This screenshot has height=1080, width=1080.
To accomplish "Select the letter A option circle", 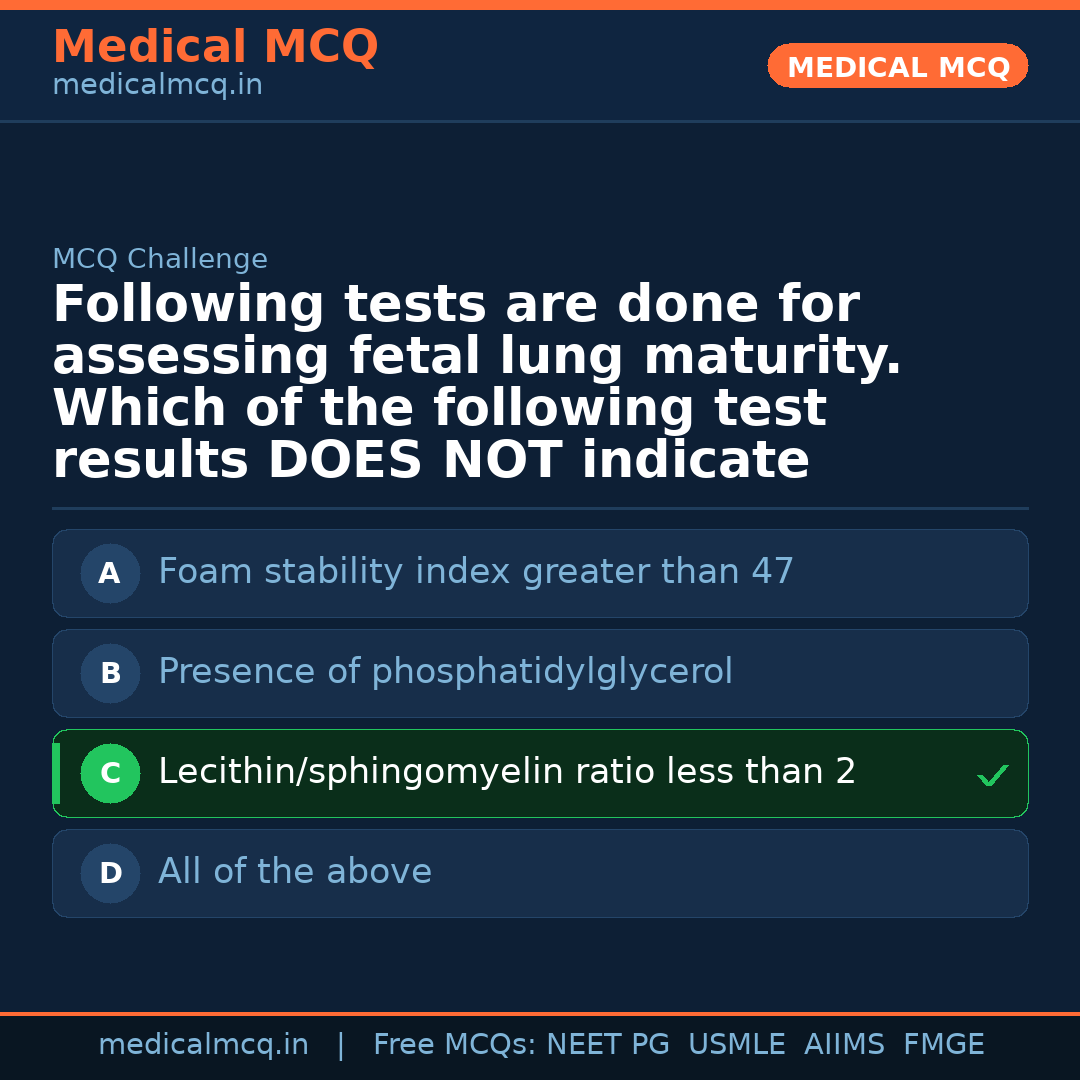I will 110,573.
